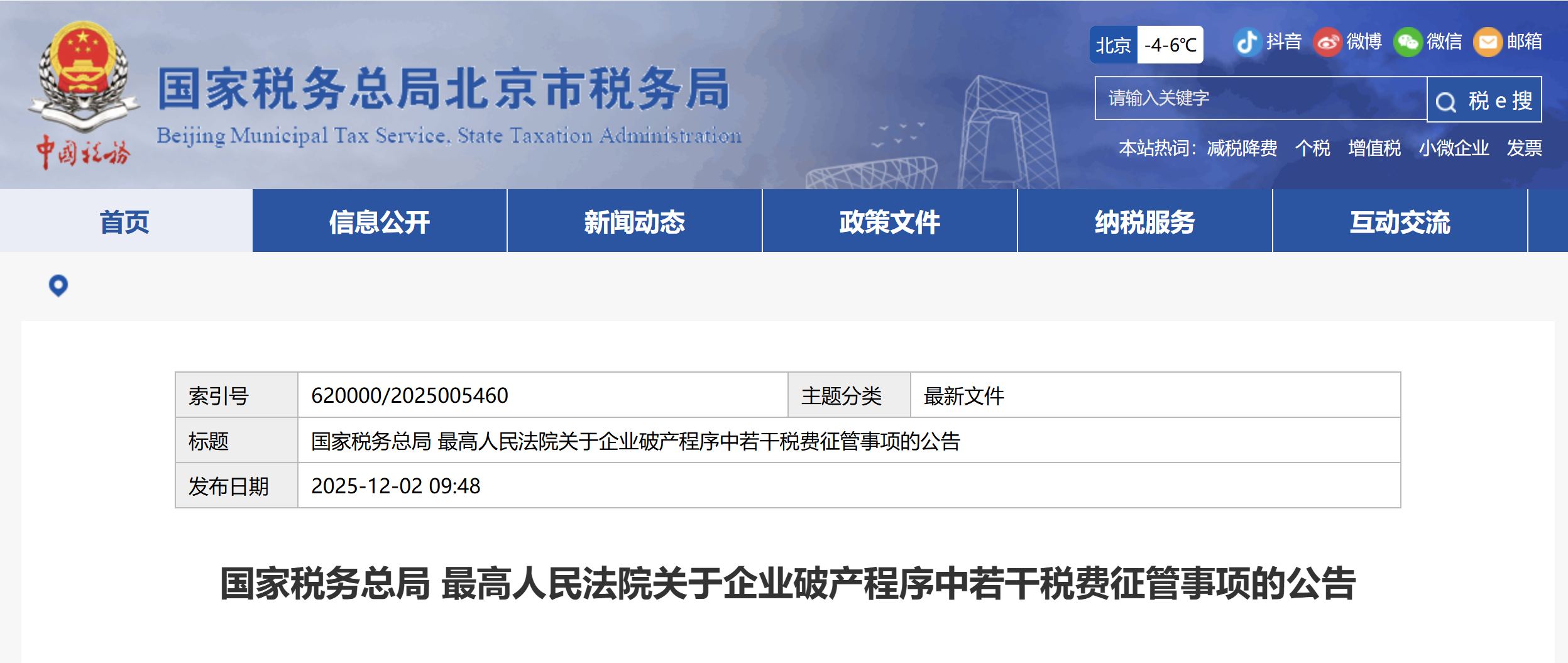
Task: Select the 首页 navigation item
Action: click(x=124, y=221)
